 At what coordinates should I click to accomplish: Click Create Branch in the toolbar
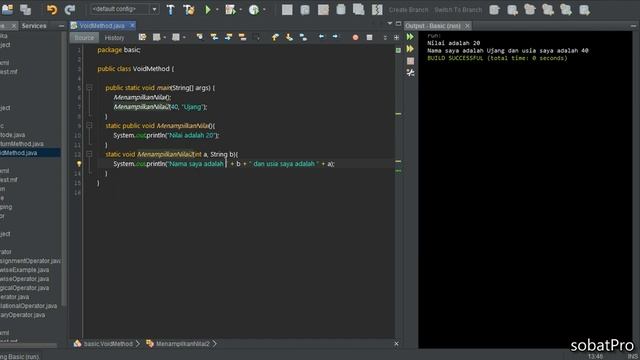point(408,10)
